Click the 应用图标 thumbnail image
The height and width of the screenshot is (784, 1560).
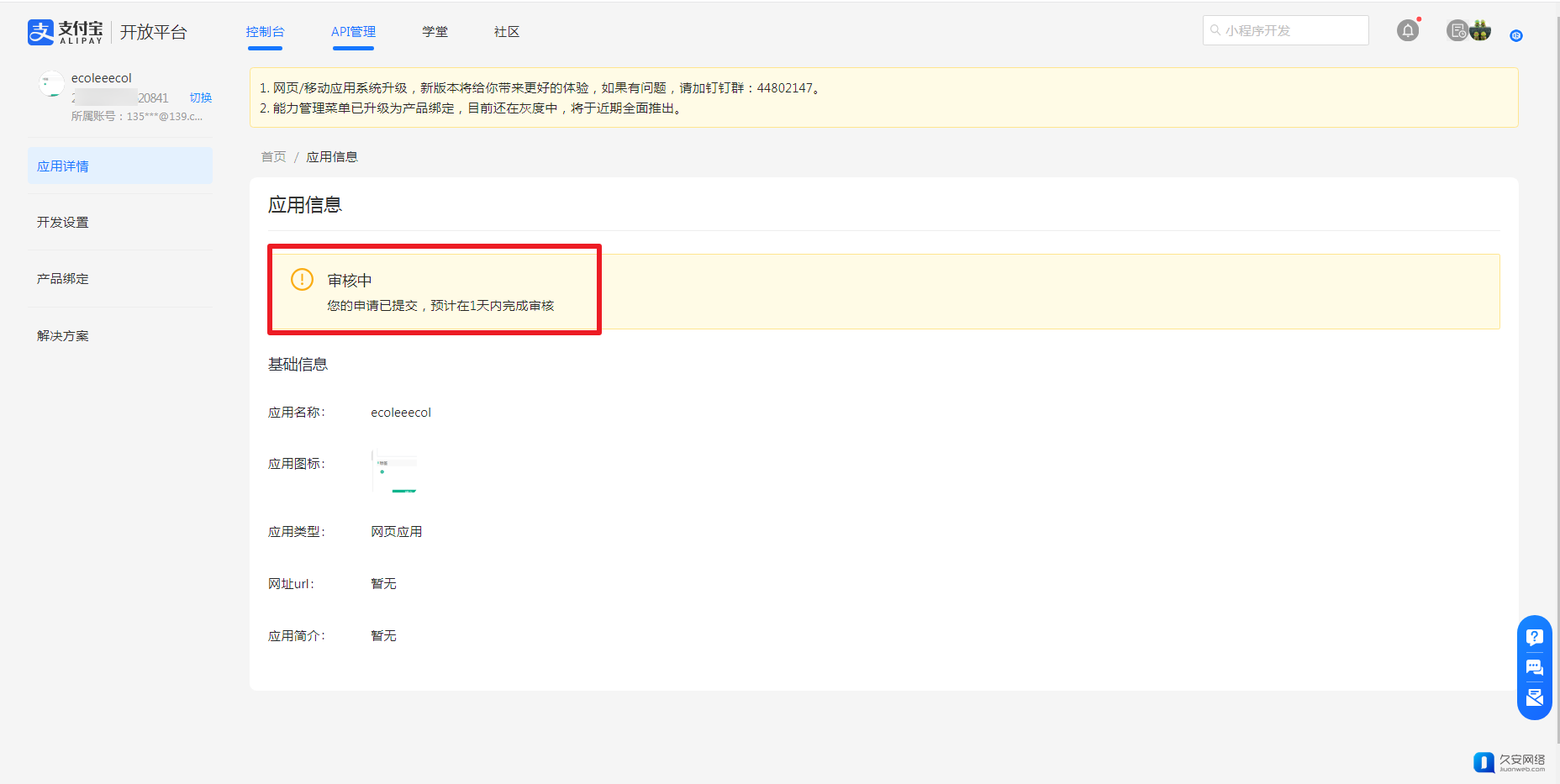pyautogui.click(x=394, y=471)
